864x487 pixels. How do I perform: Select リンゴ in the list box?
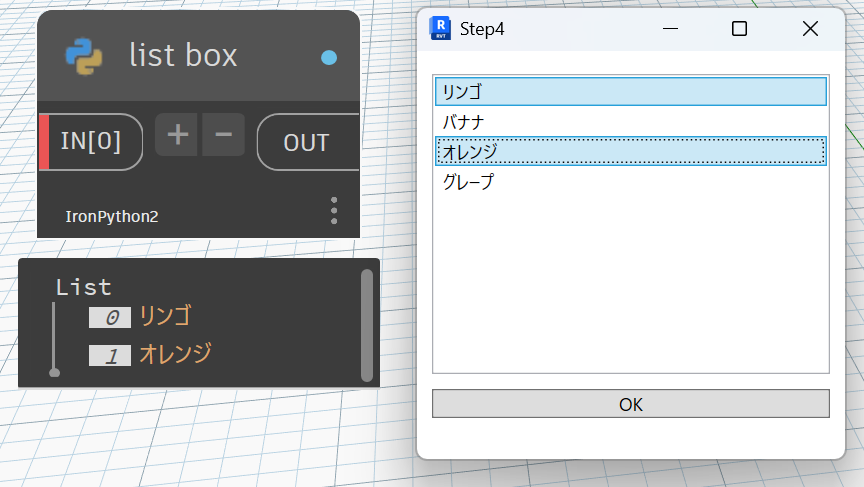[x=630, y=92]
